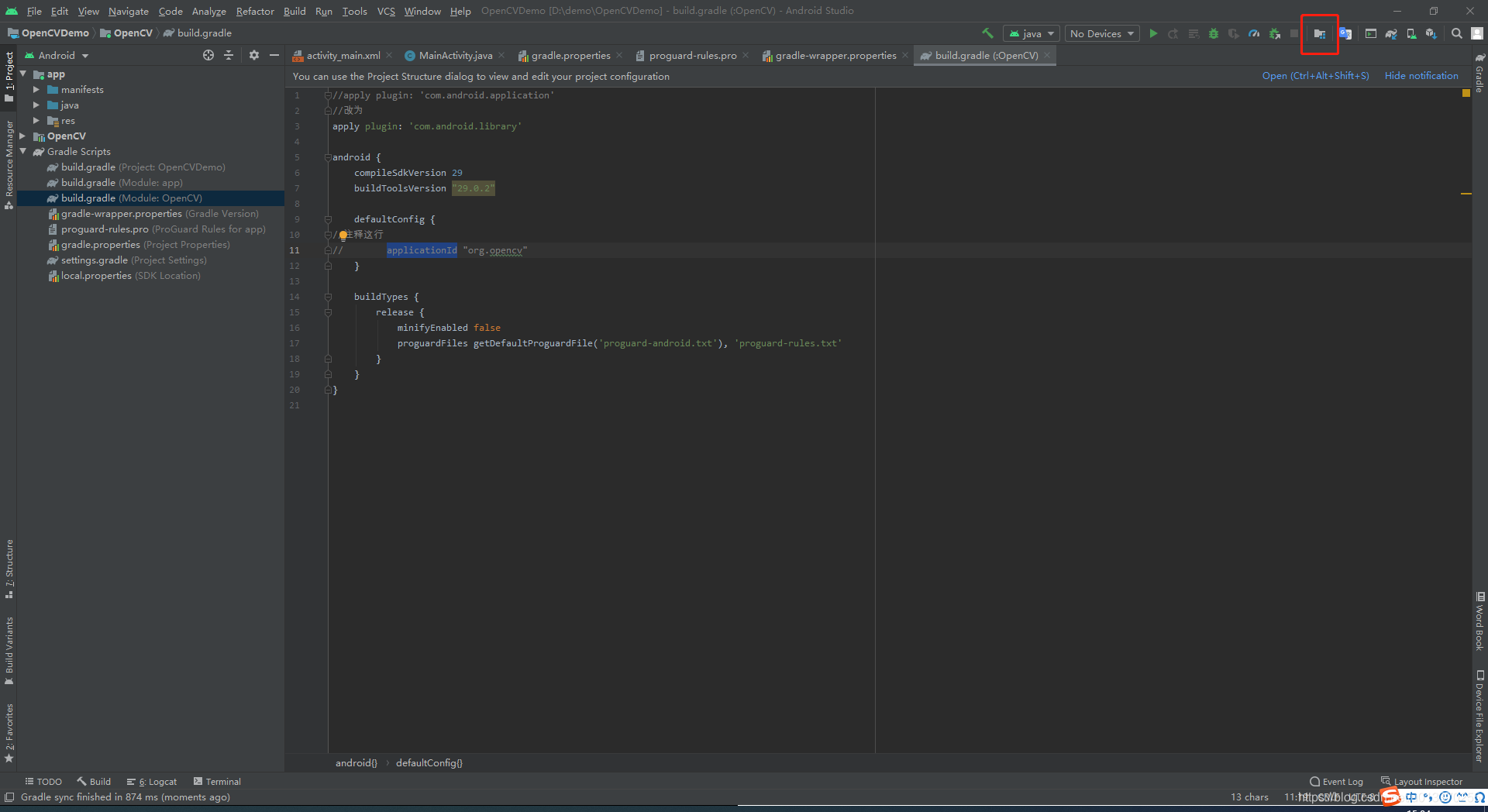
Task: Toggle the Device File Explorer window
Action: pyautogui.click(x=1479, y=717)
